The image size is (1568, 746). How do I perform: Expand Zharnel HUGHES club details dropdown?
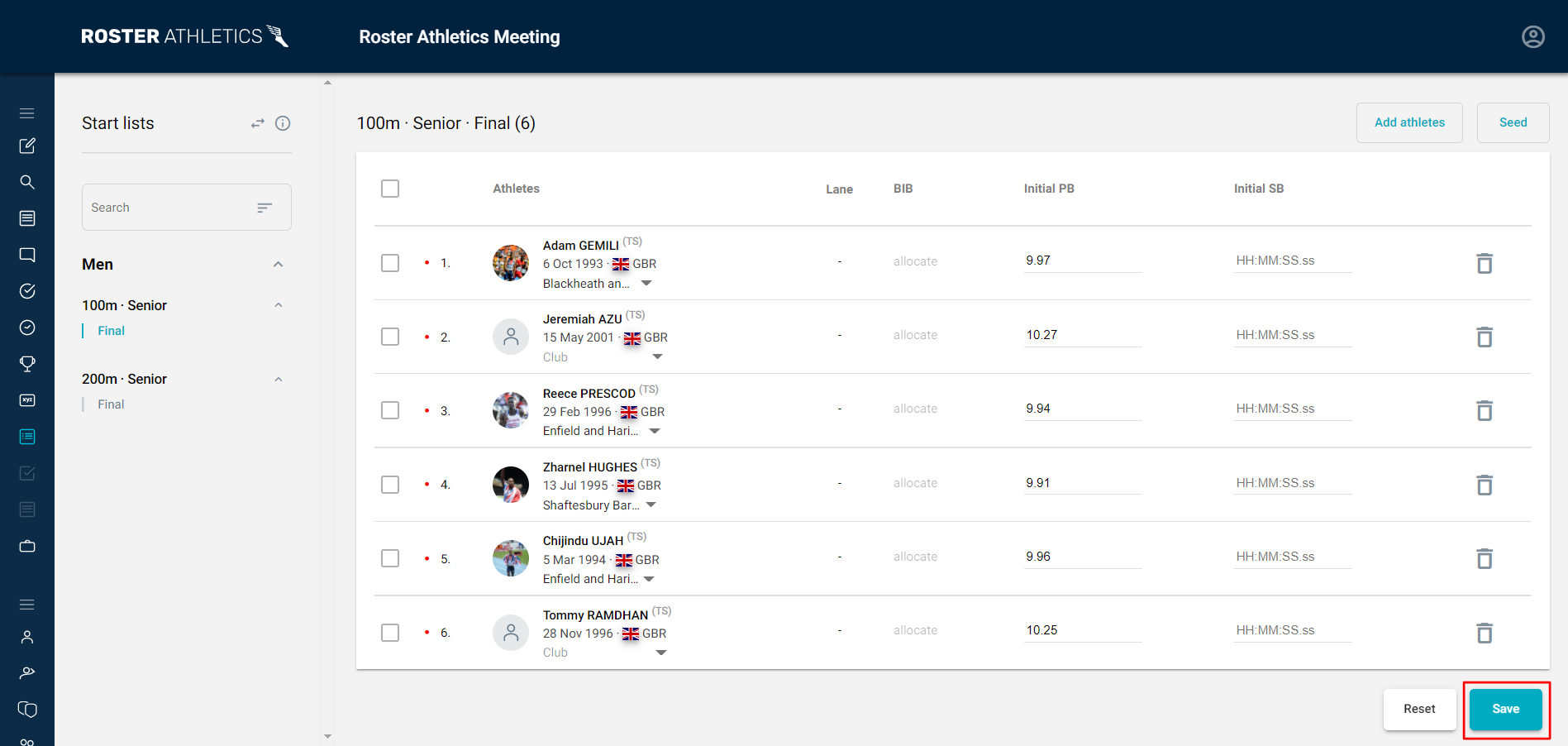tap(651, 505)
